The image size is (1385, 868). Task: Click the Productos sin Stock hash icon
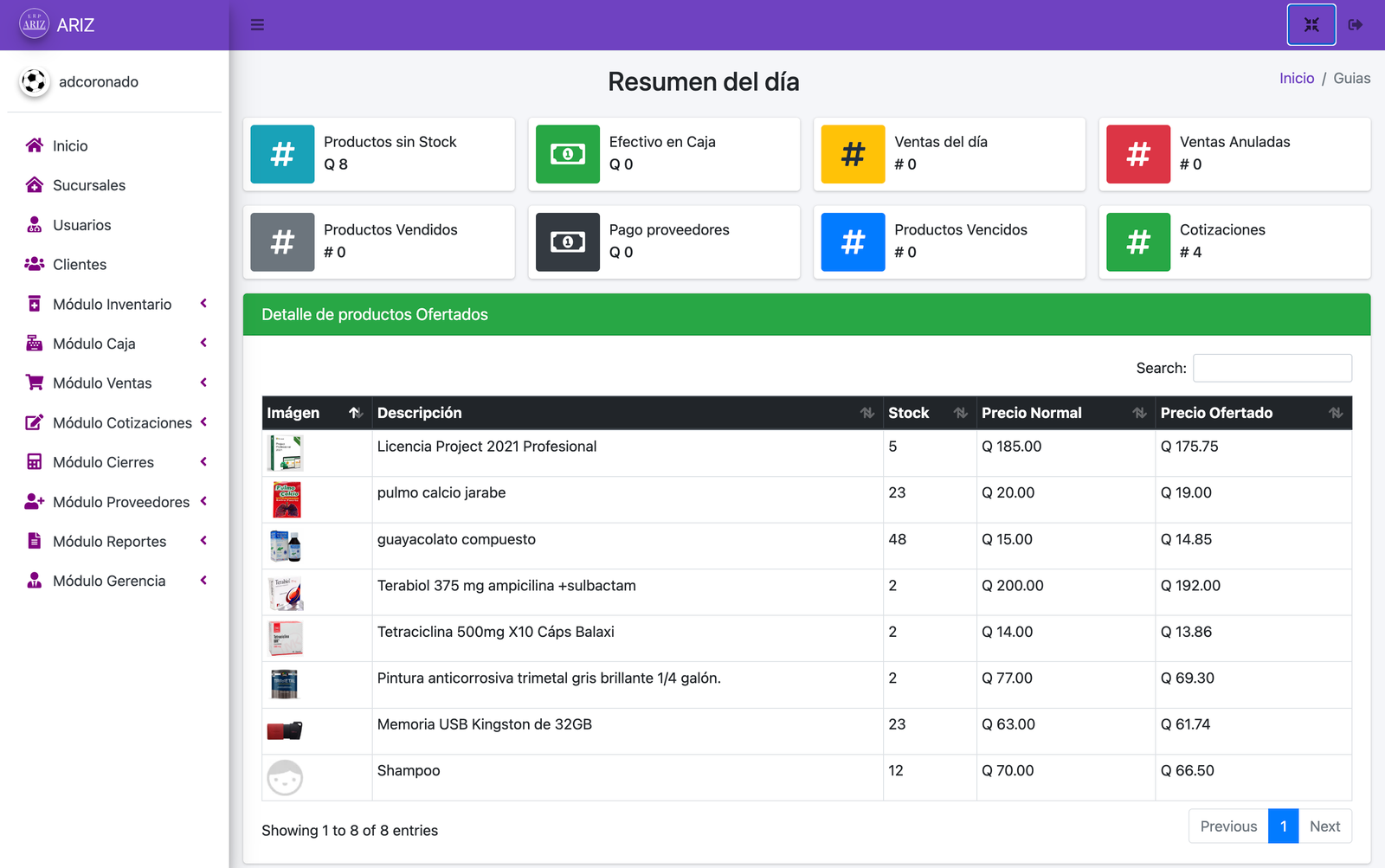(282, 154)
